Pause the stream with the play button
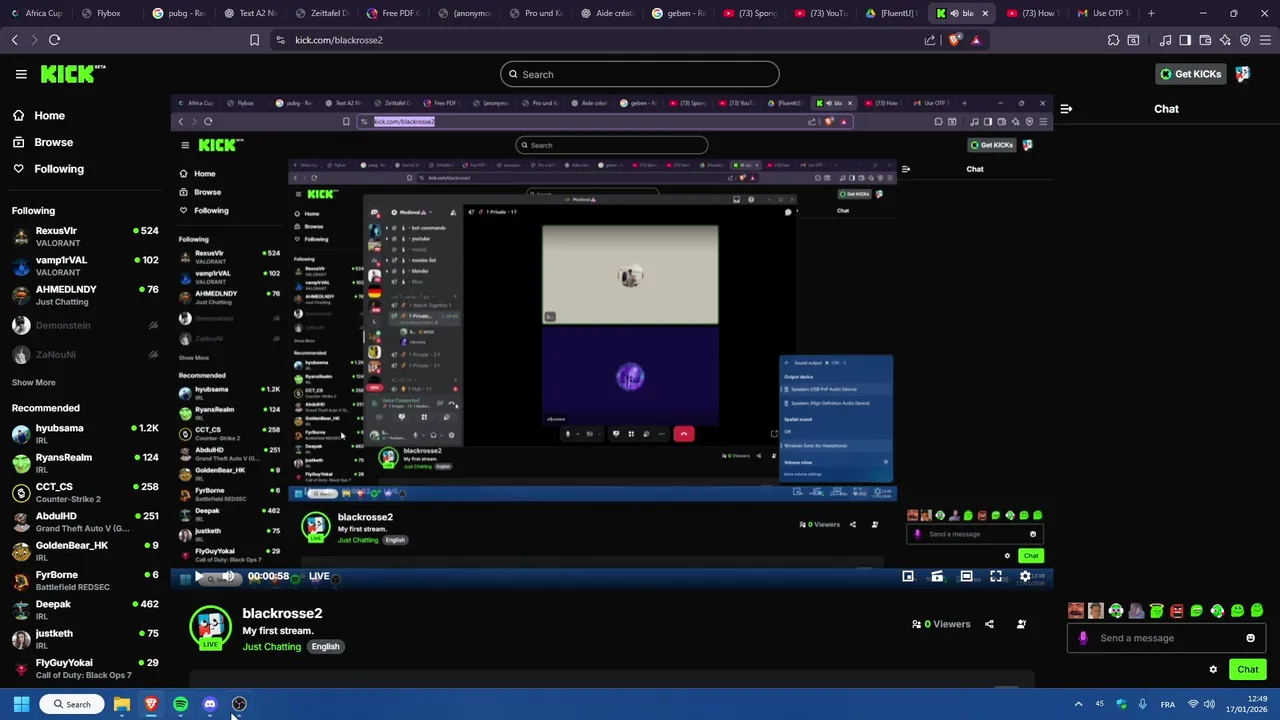The image size is (1280, 720). coord(200,576)
